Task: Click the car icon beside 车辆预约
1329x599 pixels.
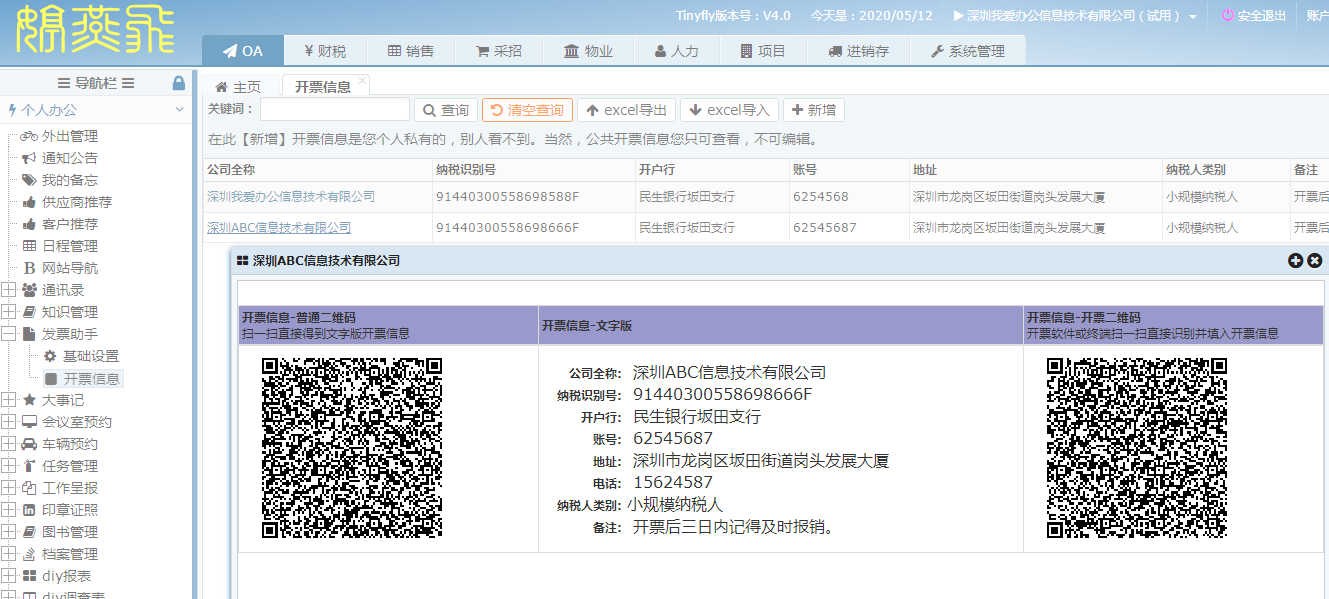Action: pyautogui.click(x=29, y=444)
